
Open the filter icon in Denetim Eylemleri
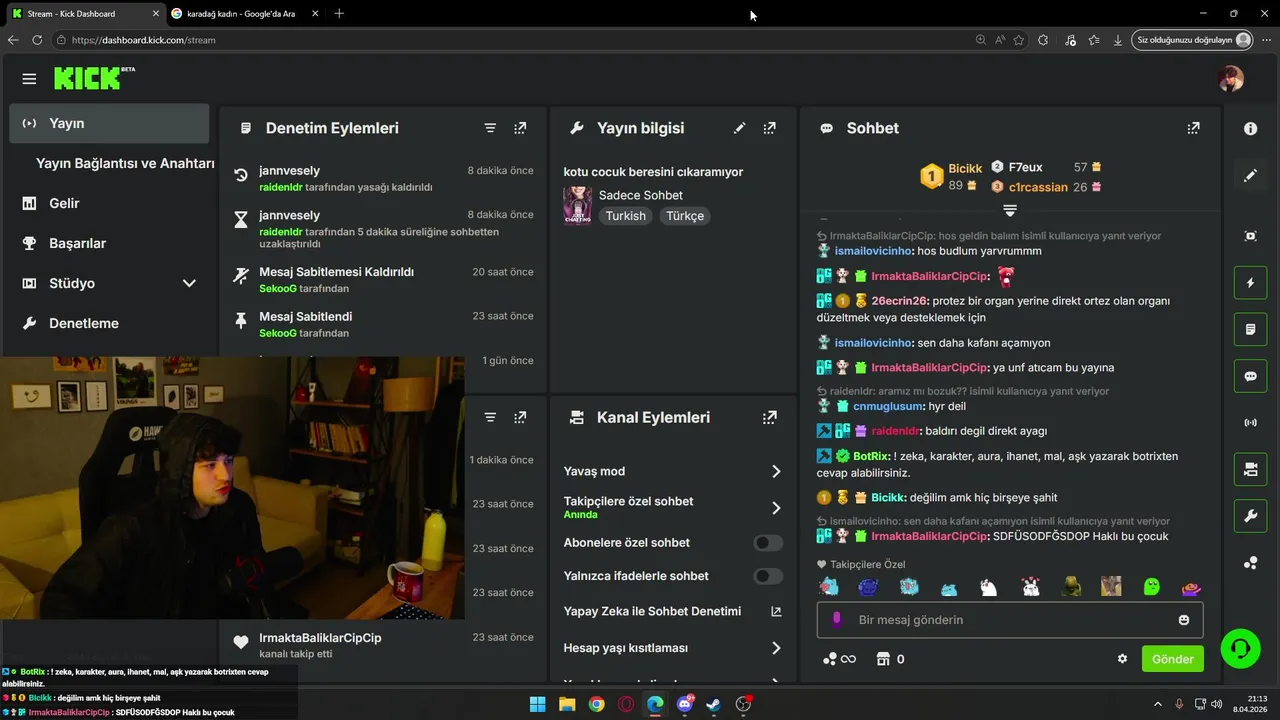pyautogui.click(x=490, y=128)
